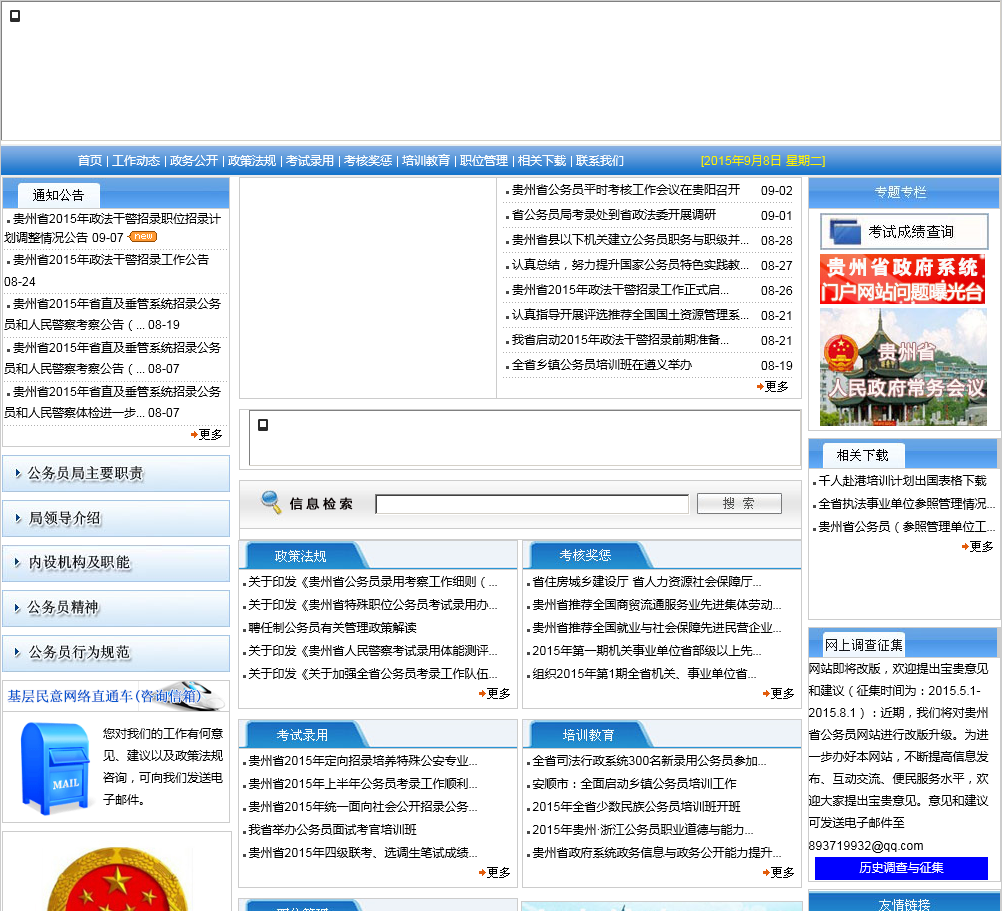Click the national emblem image at the bottom left

point(117,879)
